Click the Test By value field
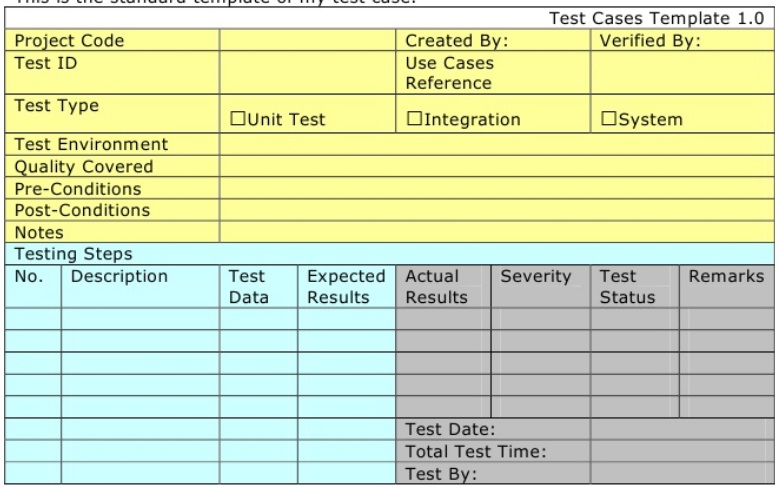This screenshot has width=779, height=487. [682, 473]
